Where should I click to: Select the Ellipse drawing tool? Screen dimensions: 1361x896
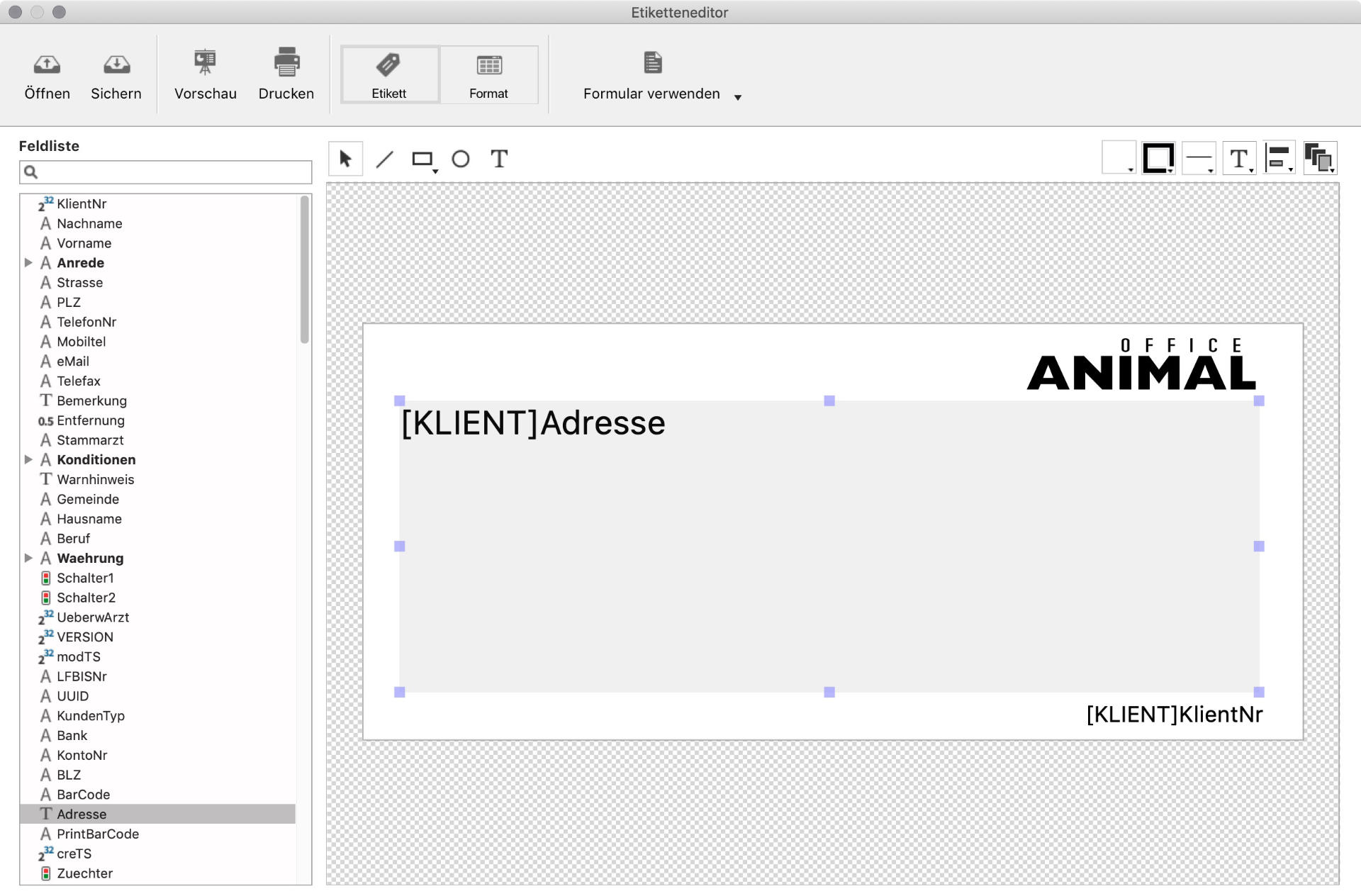point(461,159)
